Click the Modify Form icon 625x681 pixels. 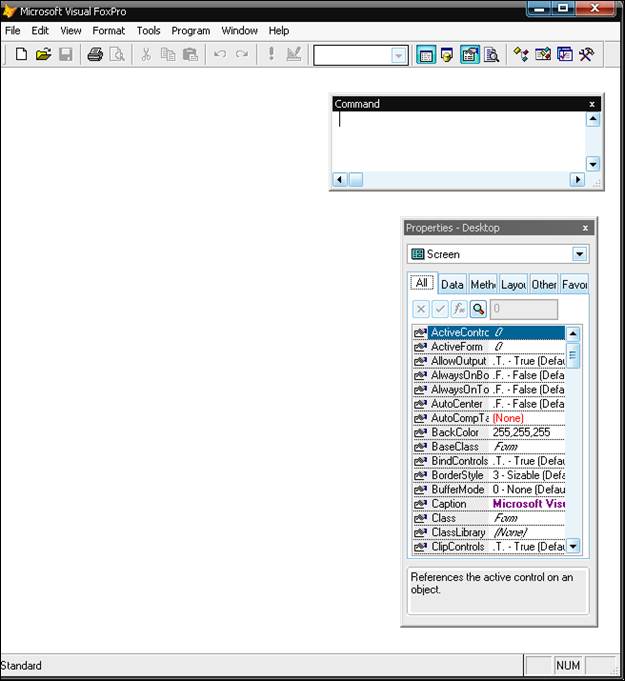click(294, 54)
